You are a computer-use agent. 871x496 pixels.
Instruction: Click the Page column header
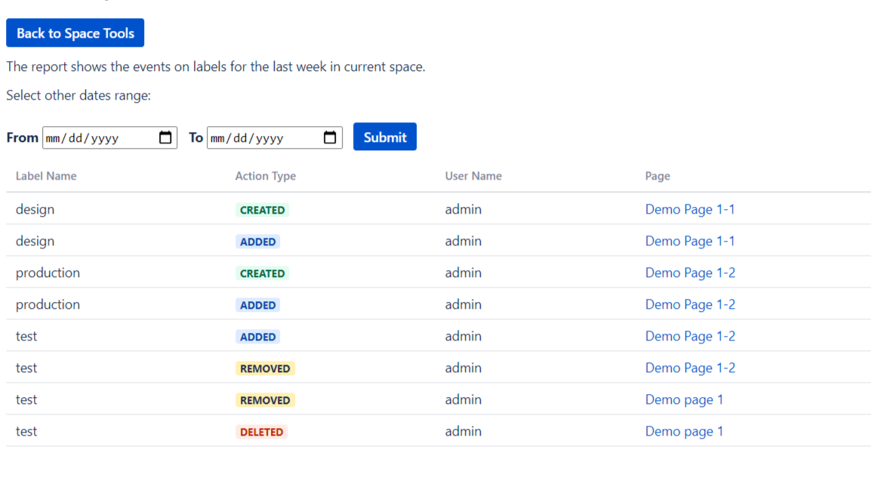coord(657,176)
